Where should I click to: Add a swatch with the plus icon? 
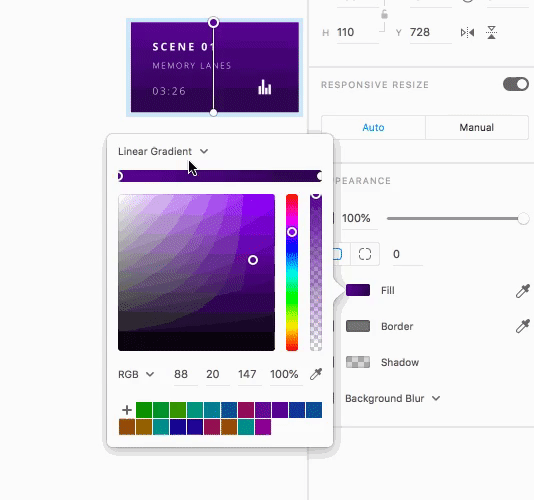(x=127, y=410)
